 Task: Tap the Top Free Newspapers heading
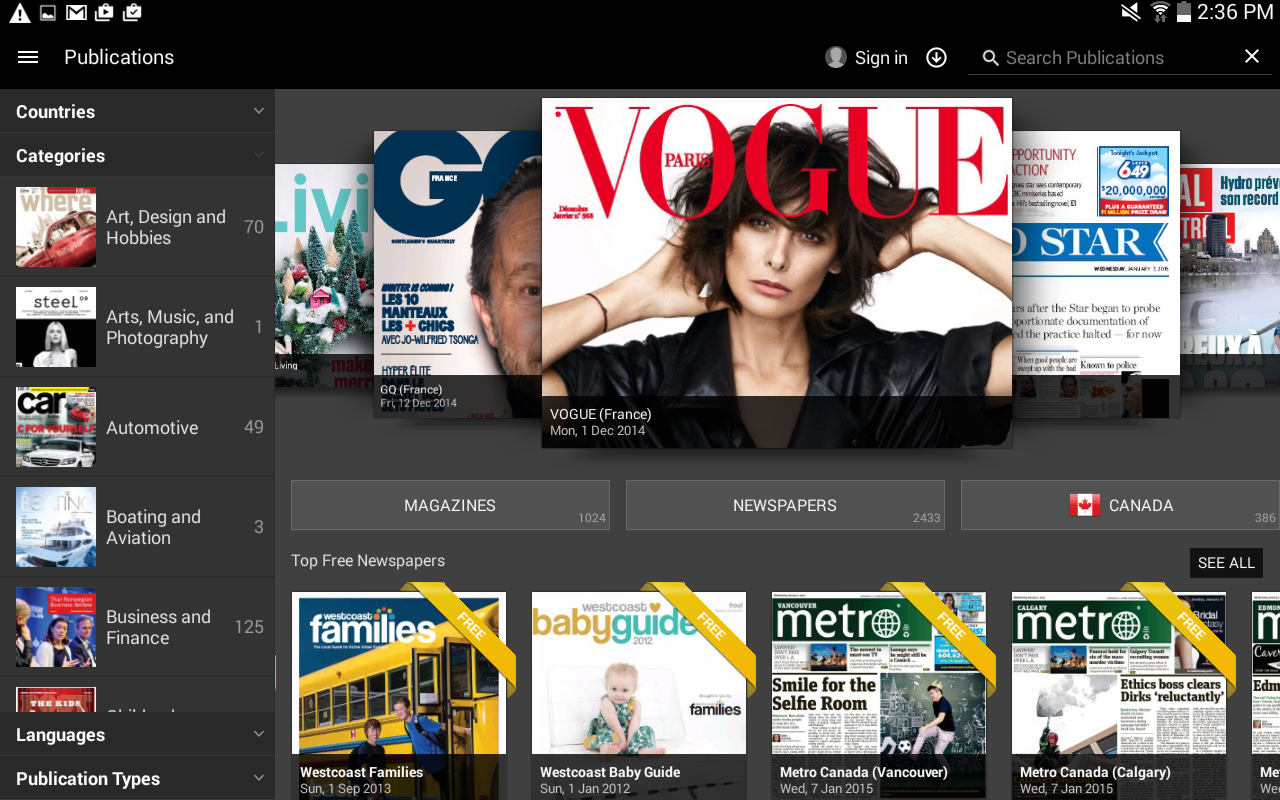368,561
